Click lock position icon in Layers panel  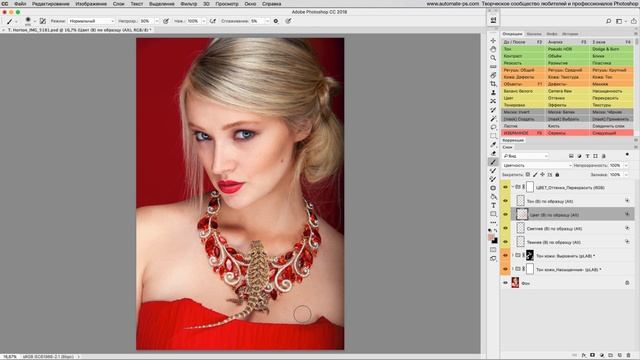(x=542, y=175)
